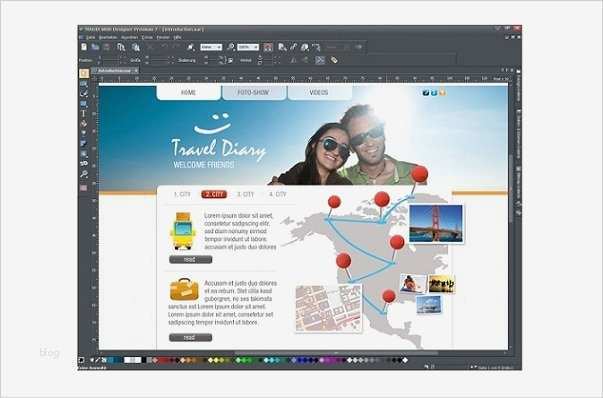
Task: Close the Introduction.xar document tab
Action: coord(136,71)
